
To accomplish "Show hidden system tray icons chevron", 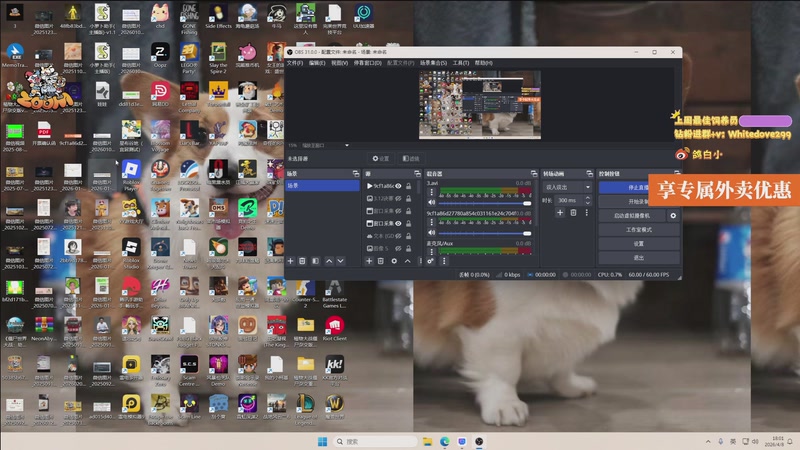I will pos(708,441).
